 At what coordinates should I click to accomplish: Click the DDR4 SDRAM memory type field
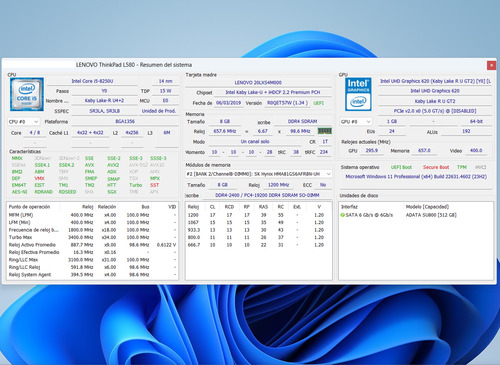303,121
